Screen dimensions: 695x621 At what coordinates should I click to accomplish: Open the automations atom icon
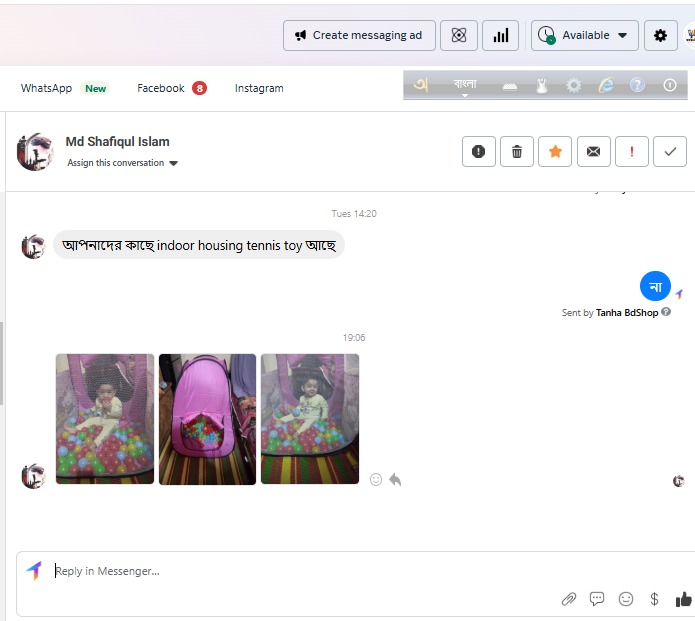[x=458, y=35]
